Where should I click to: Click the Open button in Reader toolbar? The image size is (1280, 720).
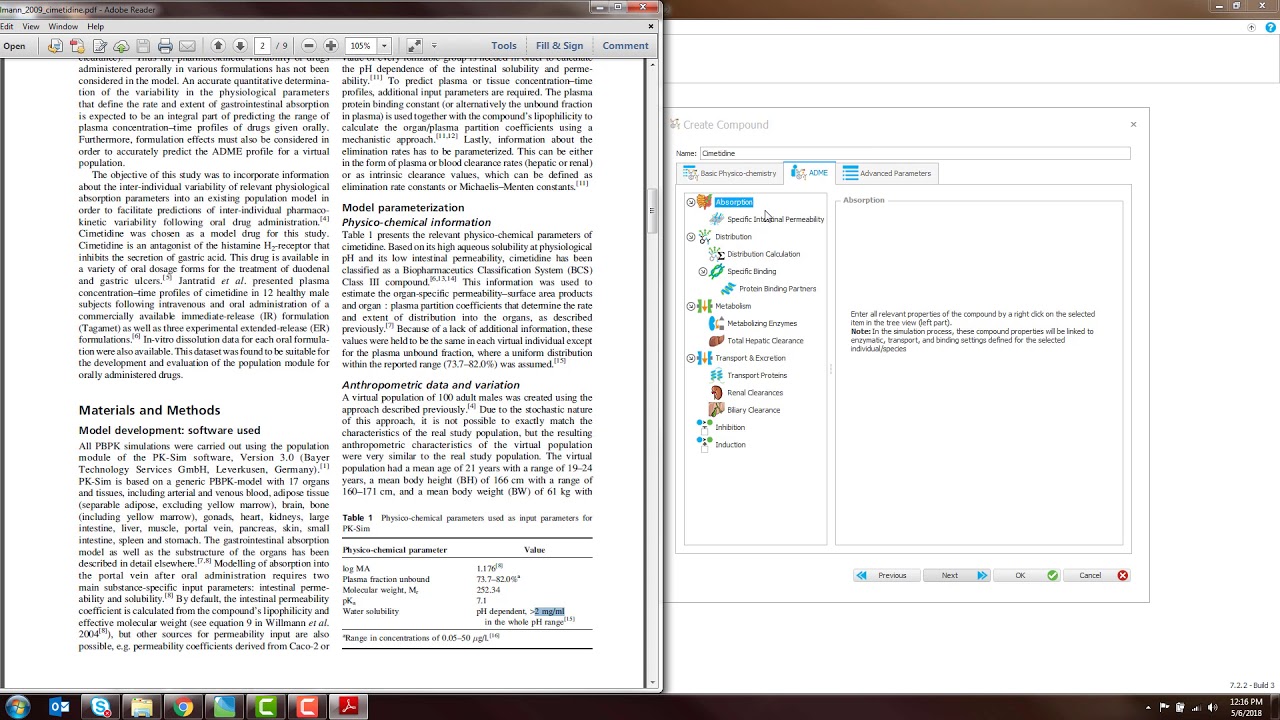(14, 46)
